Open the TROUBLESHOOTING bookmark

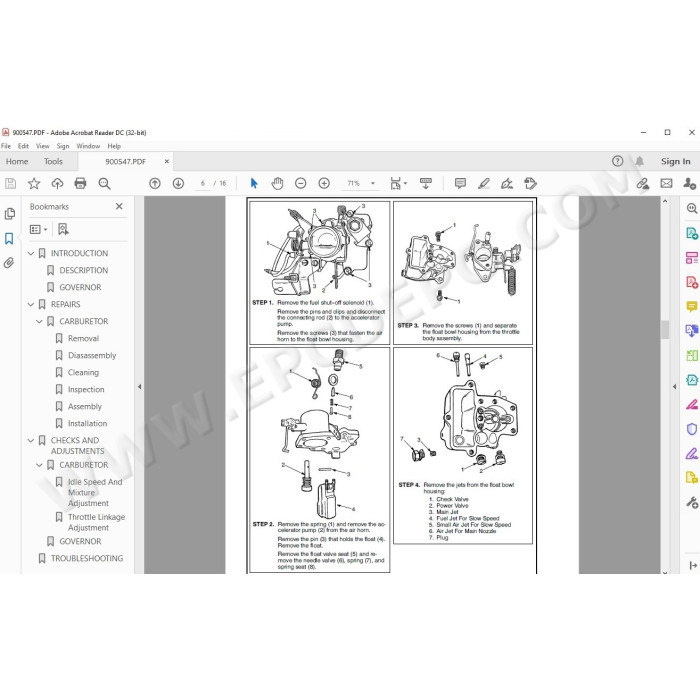pyautogui.click(x=87, y=558)
